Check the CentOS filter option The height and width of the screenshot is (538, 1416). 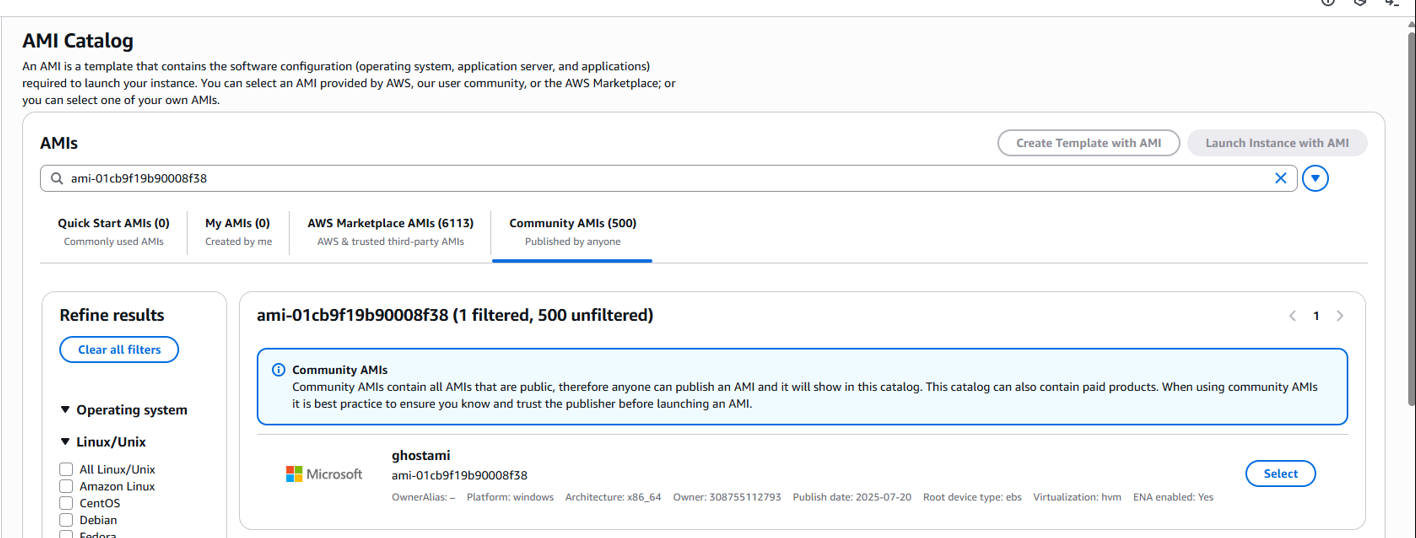pos(66,503)
